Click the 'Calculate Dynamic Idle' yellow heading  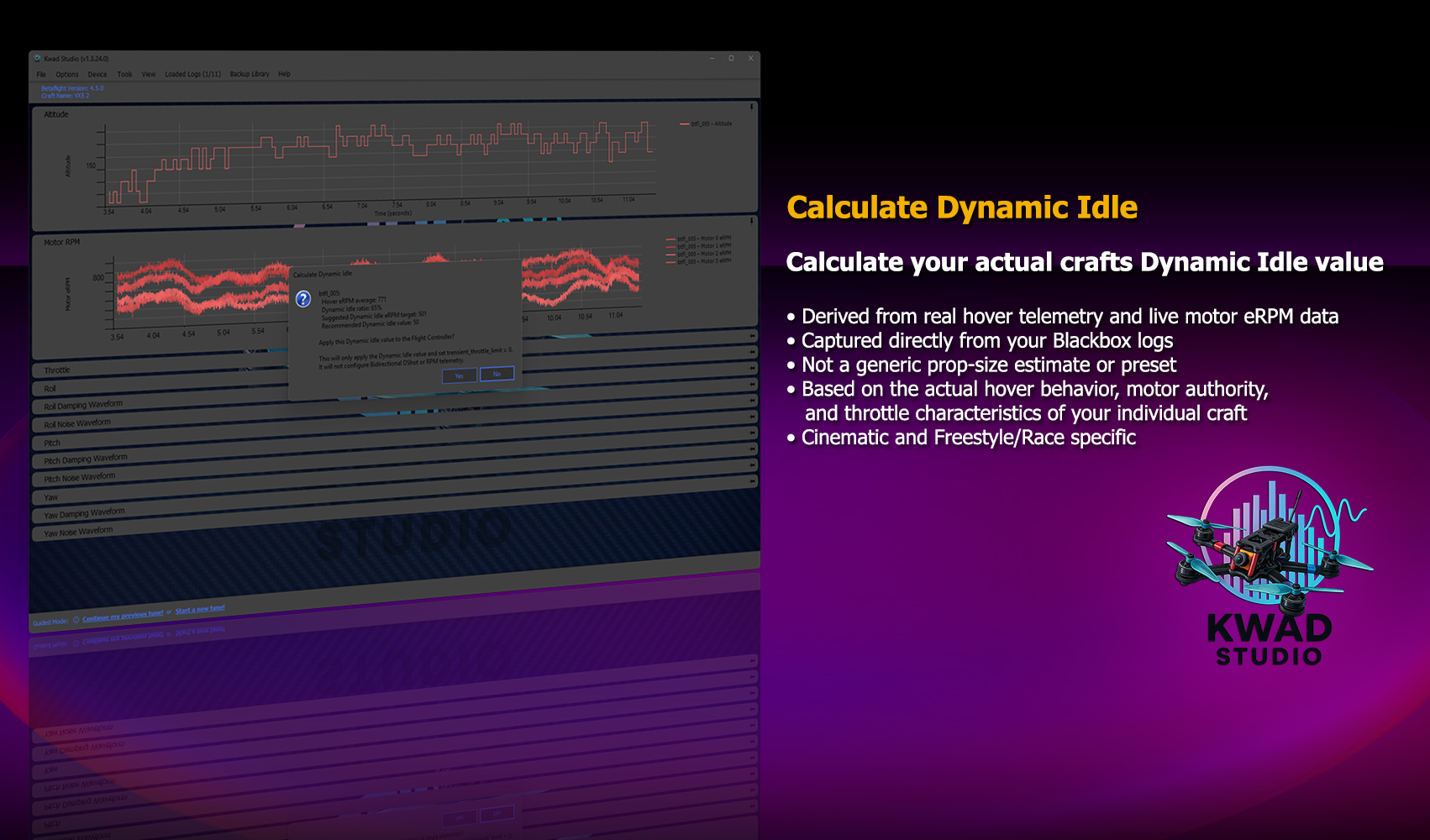[962, 207]
